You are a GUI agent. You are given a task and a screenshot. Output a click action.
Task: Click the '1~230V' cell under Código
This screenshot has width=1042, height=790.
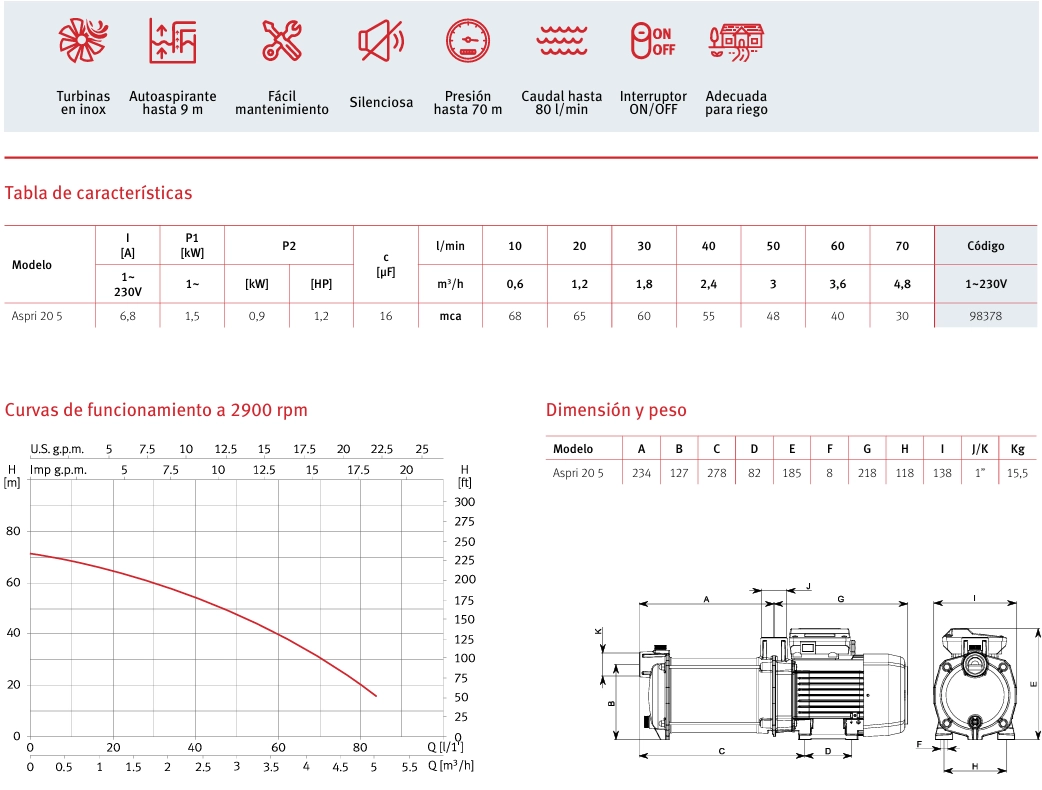coord(986,284)
